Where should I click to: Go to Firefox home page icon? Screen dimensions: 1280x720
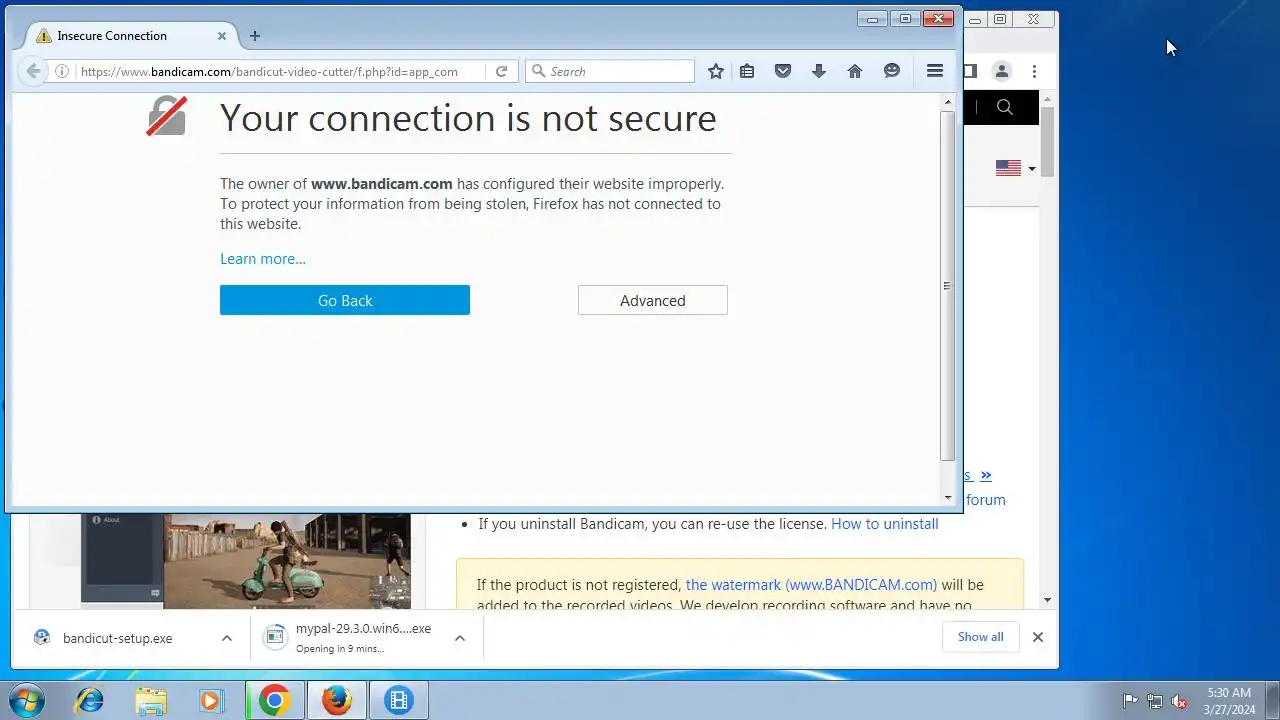tap(855, 71)
